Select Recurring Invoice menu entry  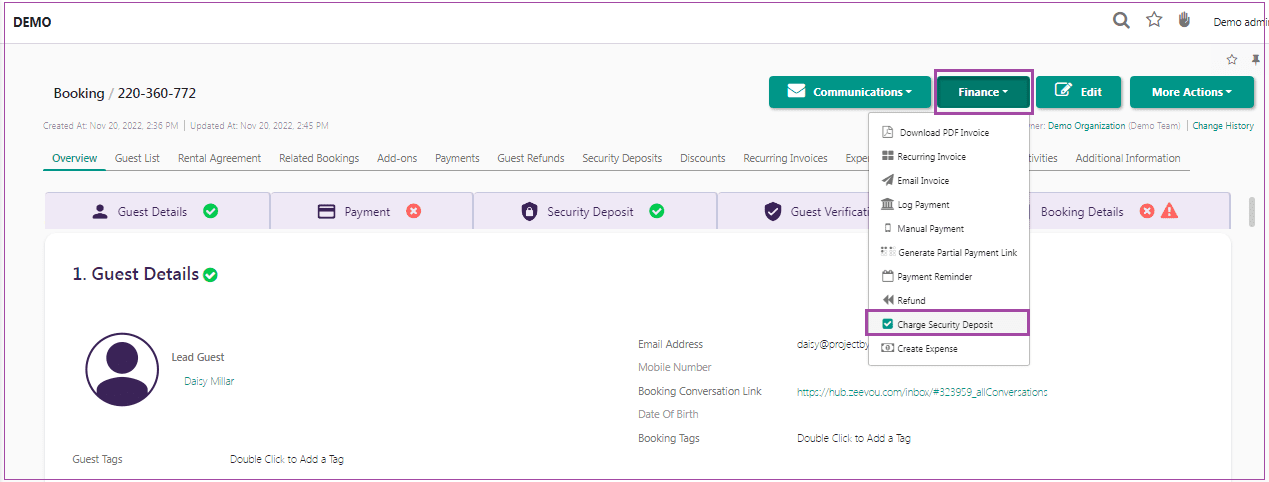[x=949, y=156]
